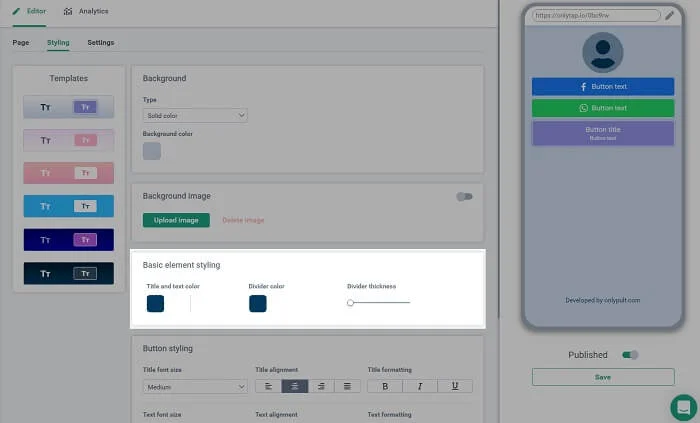The width and height of the screenshot is (700, 423).
Task: Open the chat widget icon
Action: tap(683, 407)
